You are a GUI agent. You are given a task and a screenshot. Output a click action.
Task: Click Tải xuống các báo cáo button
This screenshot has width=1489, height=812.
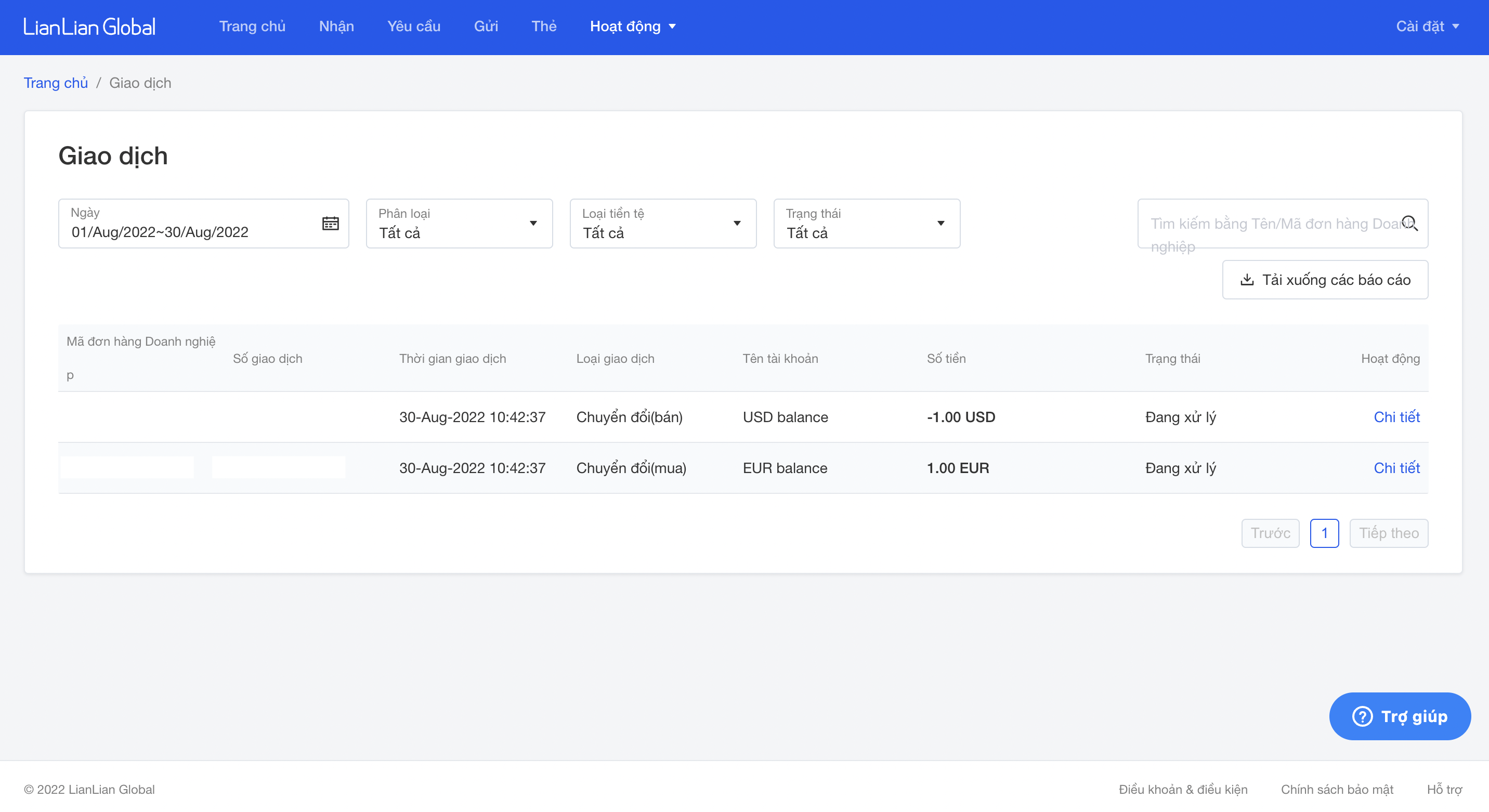1325,280
